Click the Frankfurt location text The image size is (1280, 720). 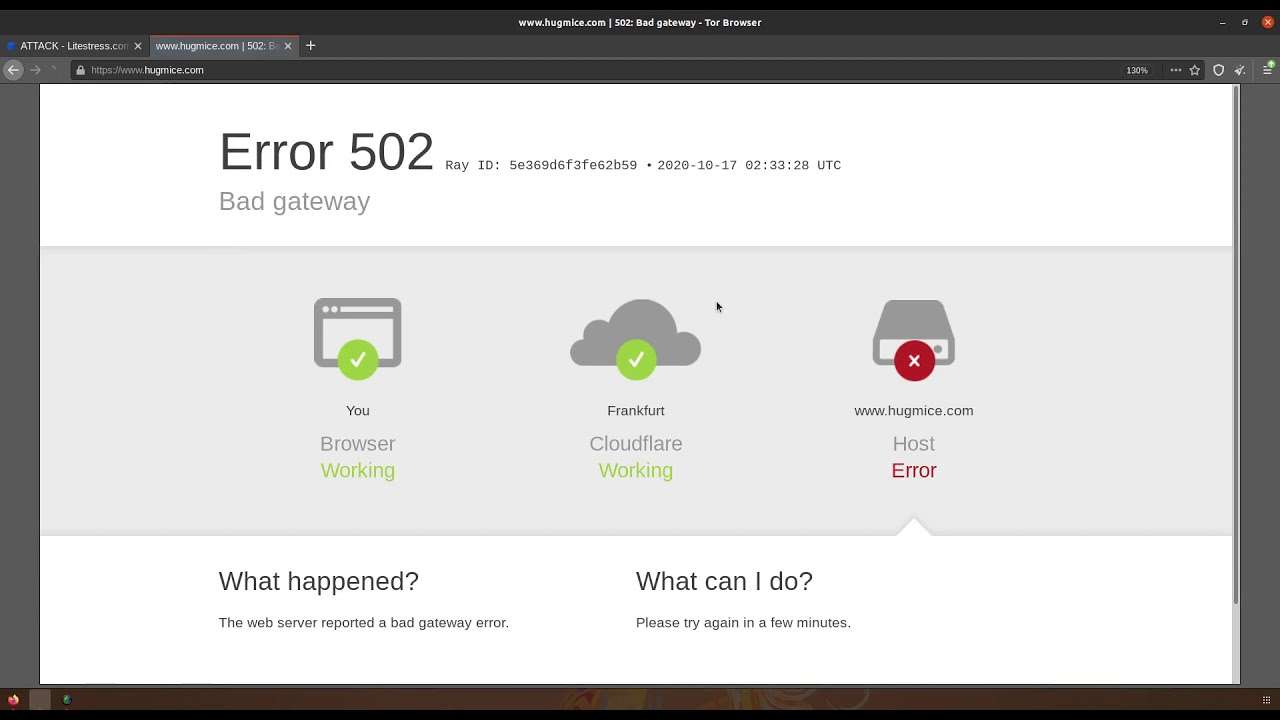pos(636,411)
